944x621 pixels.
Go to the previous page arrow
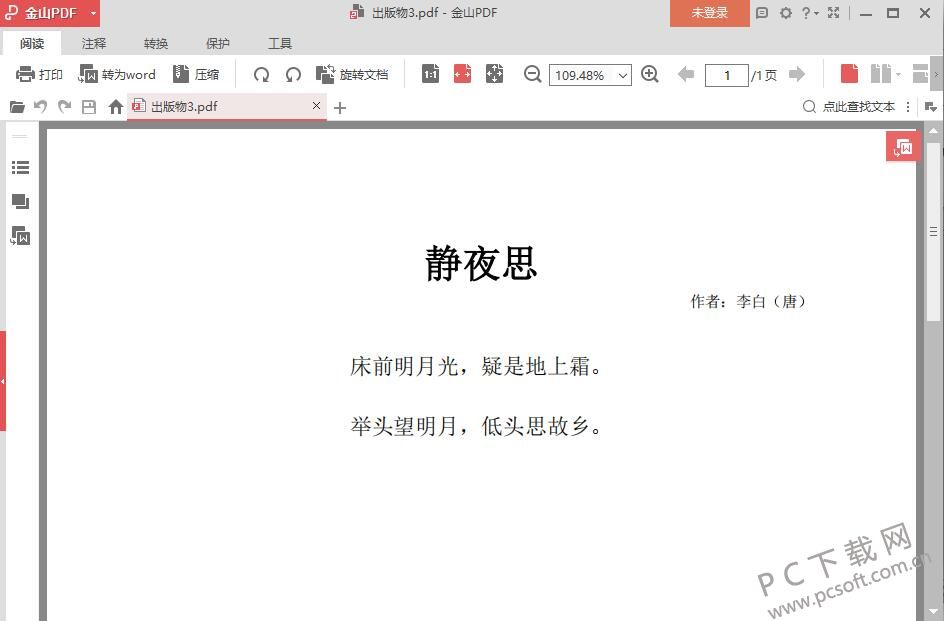tap(686, 74)
